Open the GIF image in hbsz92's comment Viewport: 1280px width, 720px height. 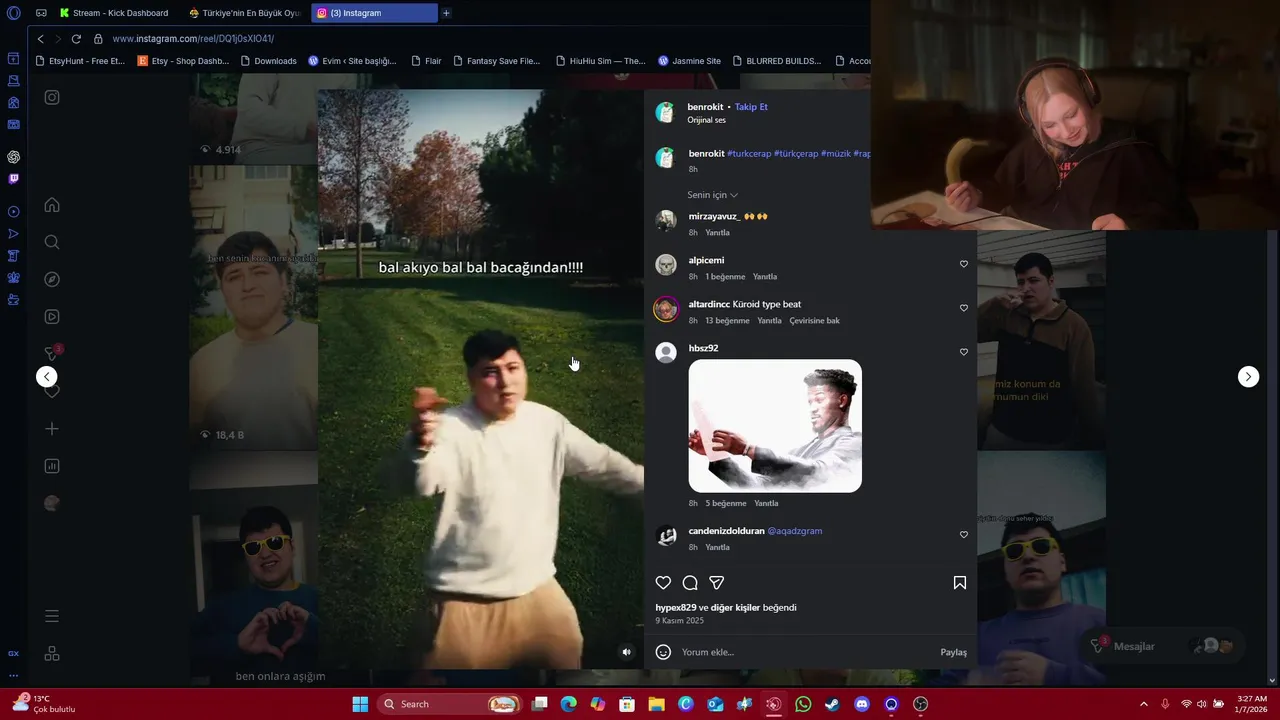tap(775, 426)
